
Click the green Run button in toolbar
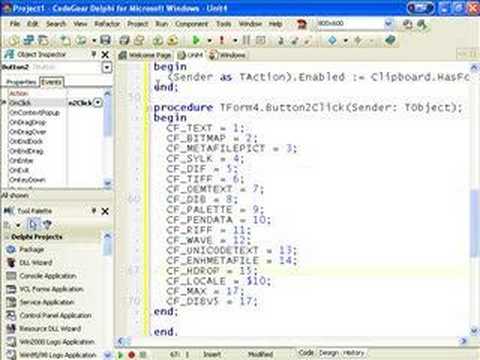196,41
